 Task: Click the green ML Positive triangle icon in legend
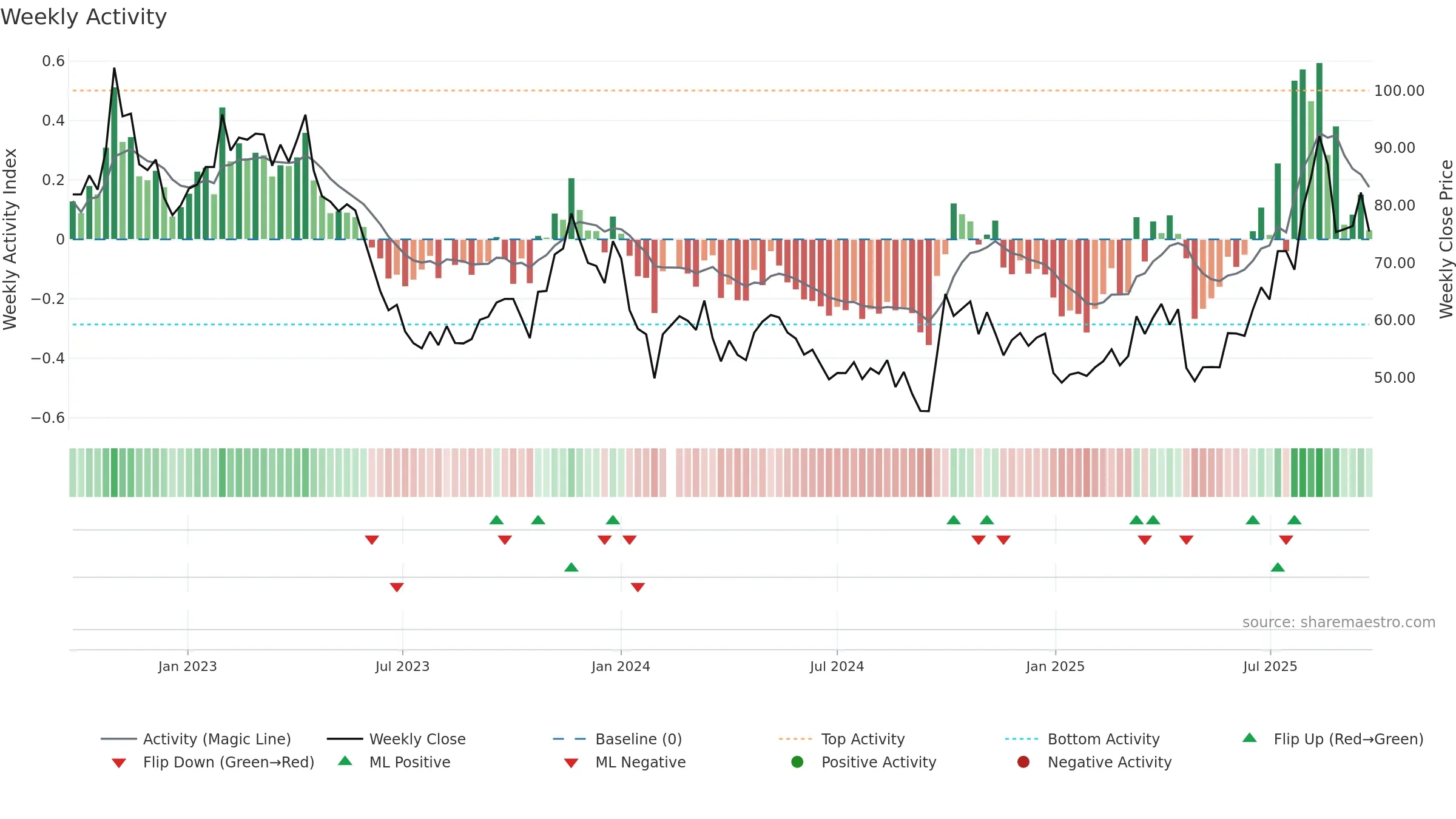(345, 761)
